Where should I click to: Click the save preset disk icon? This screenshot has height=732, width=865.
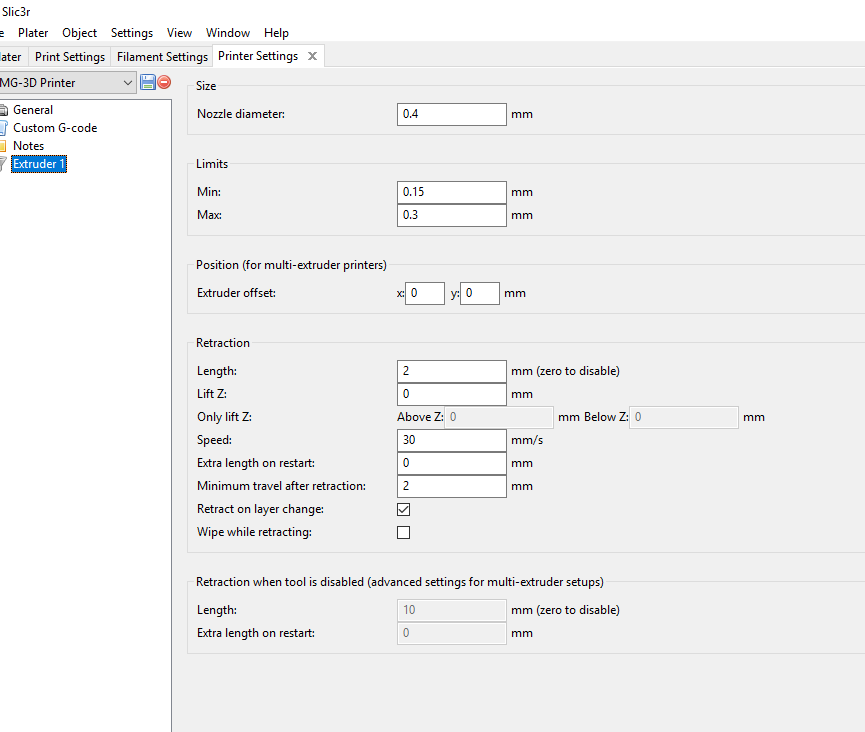tap(148, 82)
